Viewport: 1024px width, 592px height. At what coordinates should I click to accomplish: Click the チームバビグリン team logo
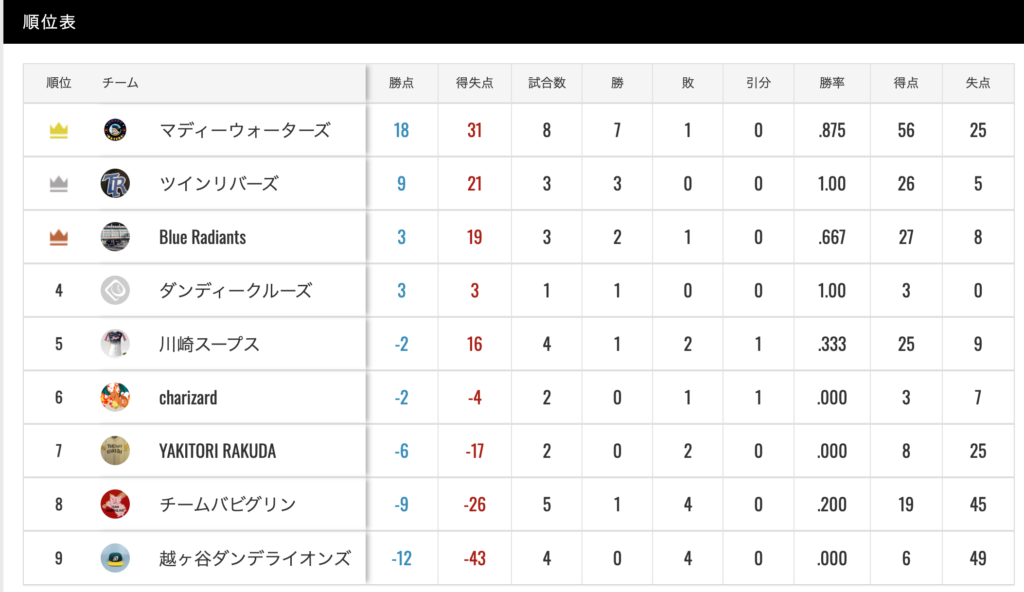115,504
